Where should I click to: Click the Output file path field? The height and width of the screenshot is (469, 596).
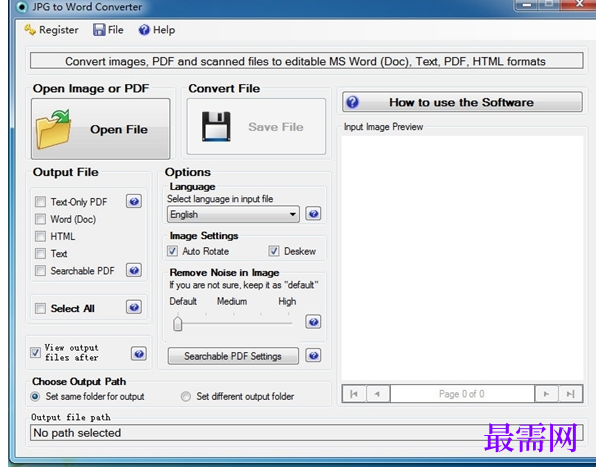(306, 433)
